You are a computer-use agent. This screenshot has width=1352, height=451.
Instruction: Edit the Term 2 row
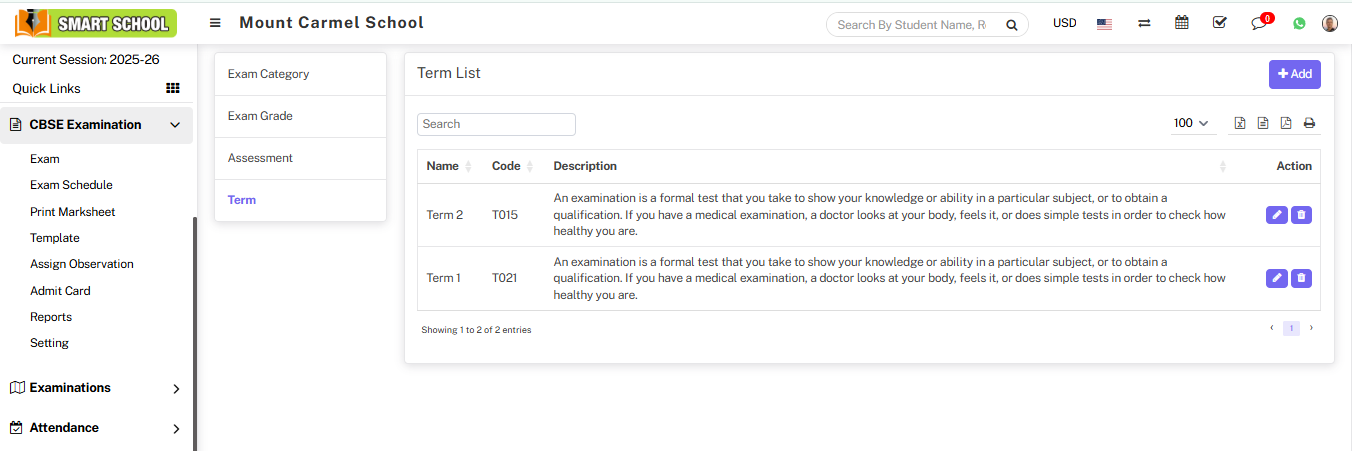click(x=1276, y=215)
